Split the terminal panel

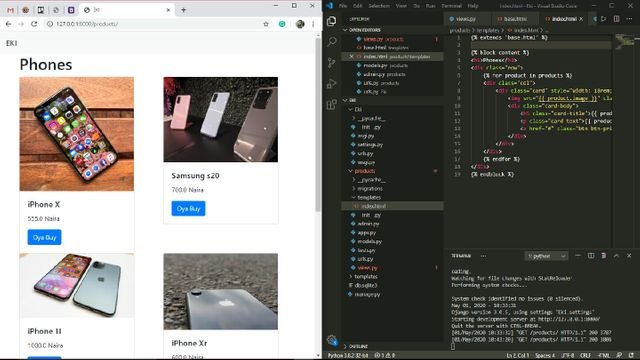click(x=591, y=256)
